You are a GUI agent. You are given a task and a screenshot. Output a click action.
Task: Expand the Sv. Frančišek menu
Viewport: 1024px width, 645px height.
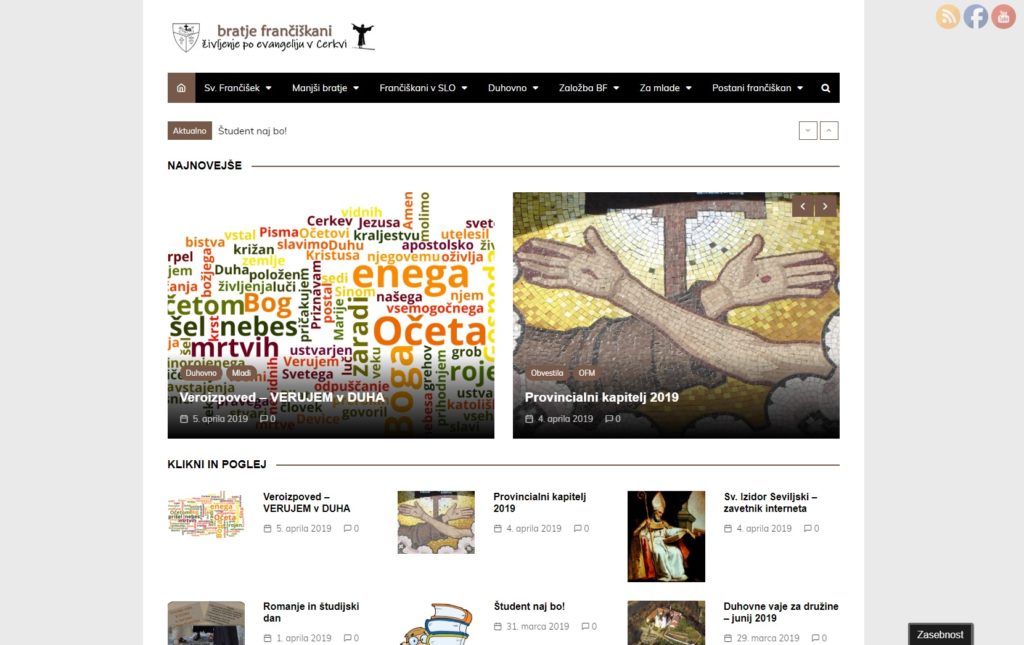tap(238, 87)
